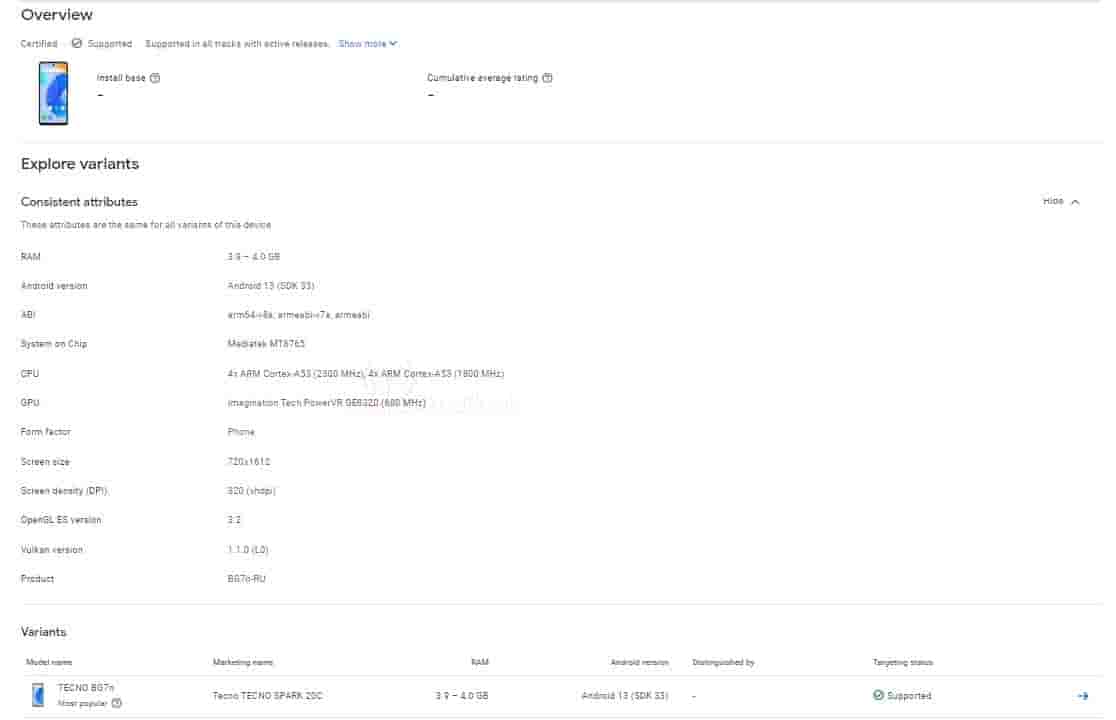
Task: Select the TECNO BG7n model name
Action: (87, 689)
